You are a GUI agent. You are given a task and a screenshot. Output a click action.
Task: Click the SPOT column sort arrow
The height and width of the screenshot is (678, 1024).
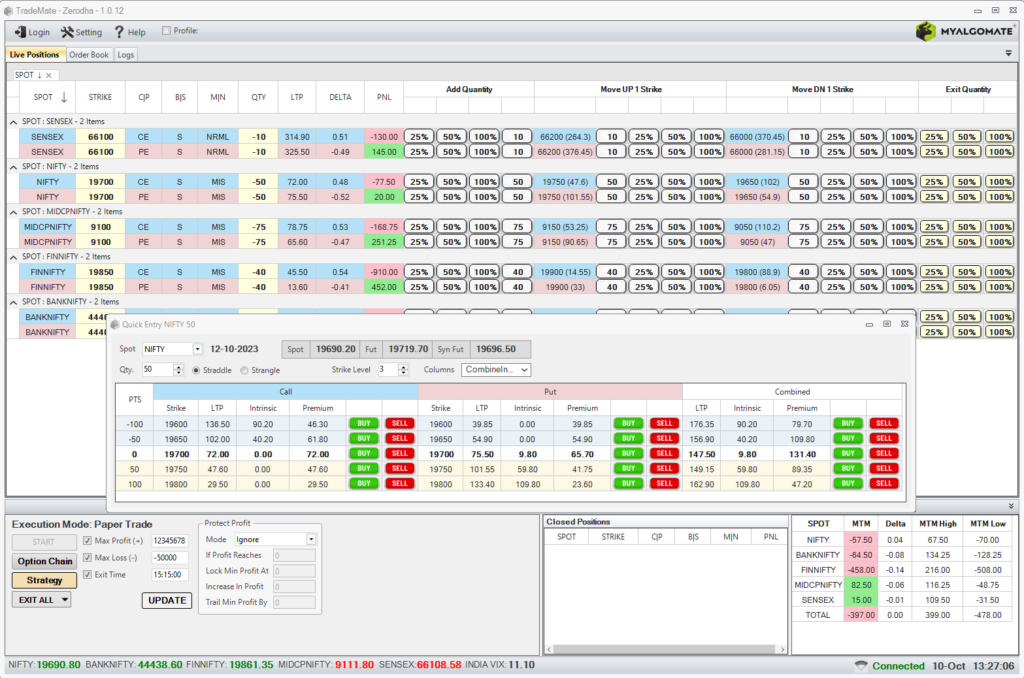tap(63, 97)
